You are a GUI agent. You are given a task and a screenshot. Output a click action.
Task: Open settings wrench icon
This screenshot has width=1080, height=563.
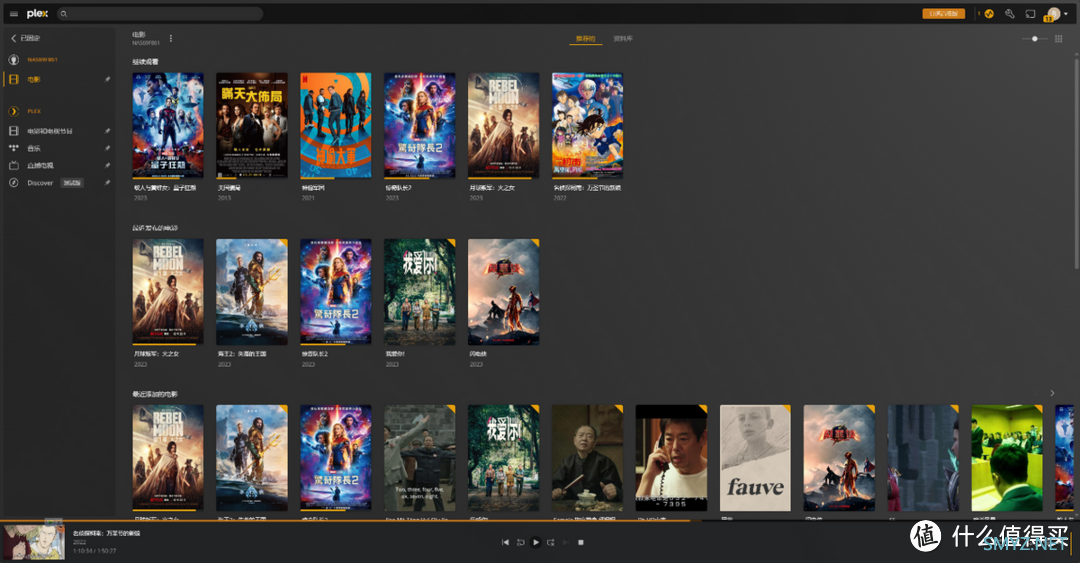coord(1010,14)
